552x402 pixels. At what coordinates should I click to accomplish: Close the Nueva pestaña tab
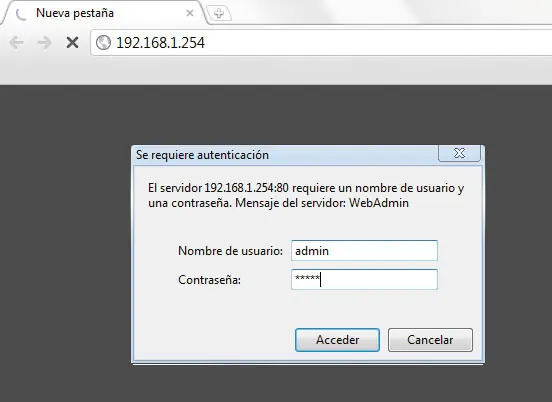[190, 13]
